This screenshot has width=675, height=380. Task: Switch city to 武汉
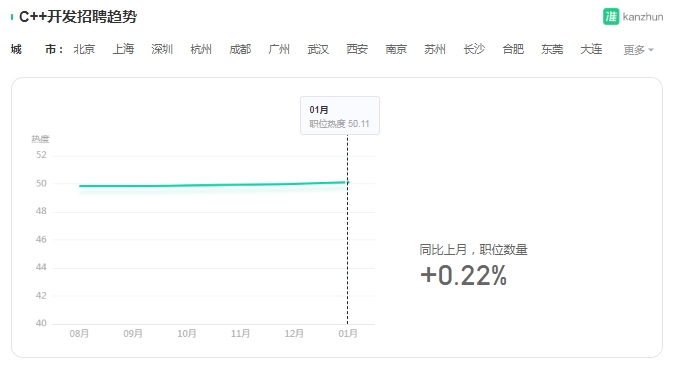(318, 49)
